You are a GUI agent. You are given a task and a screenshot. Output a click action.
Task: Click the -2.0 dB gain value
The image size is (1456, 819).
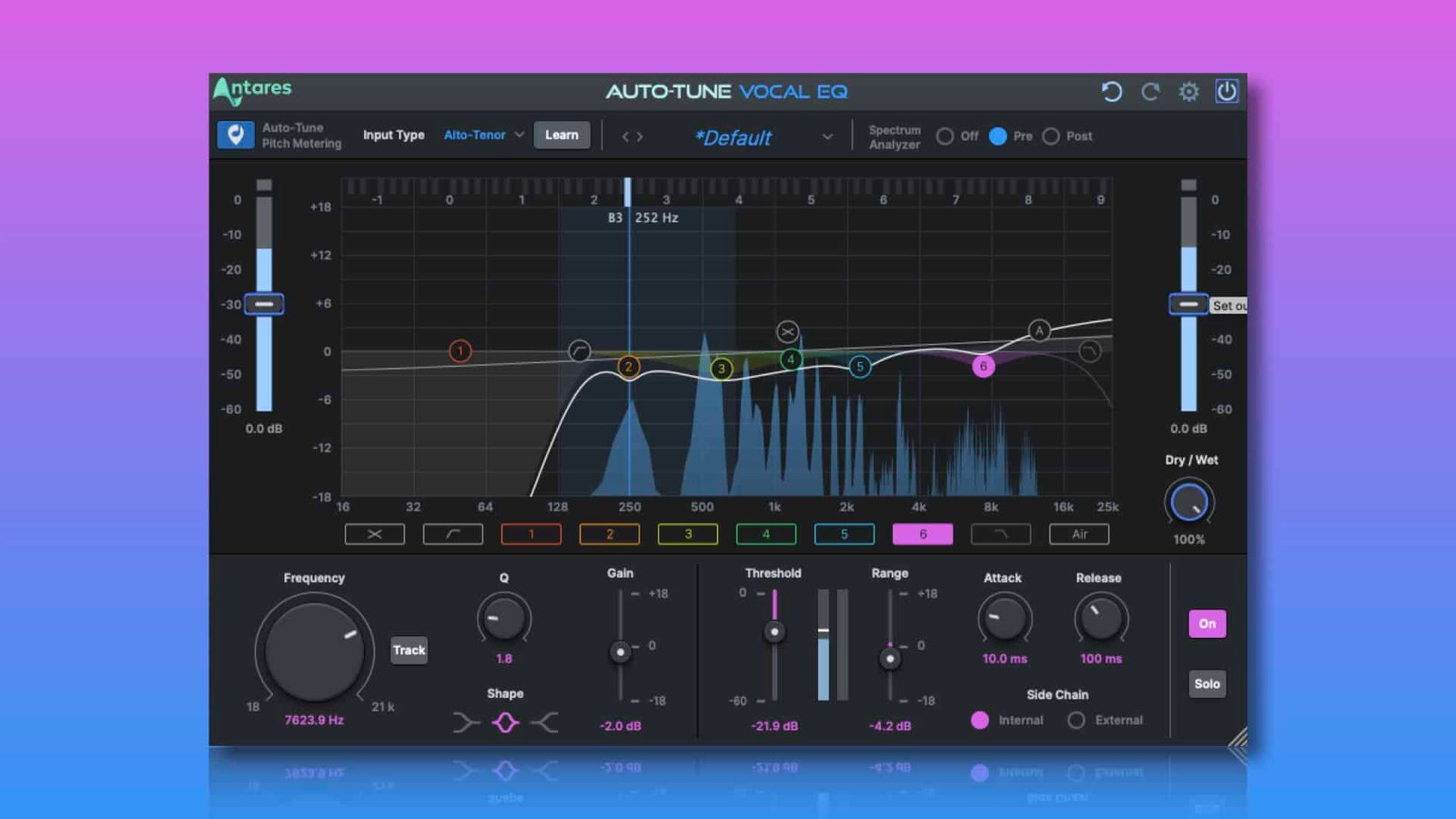coord(621,726)
